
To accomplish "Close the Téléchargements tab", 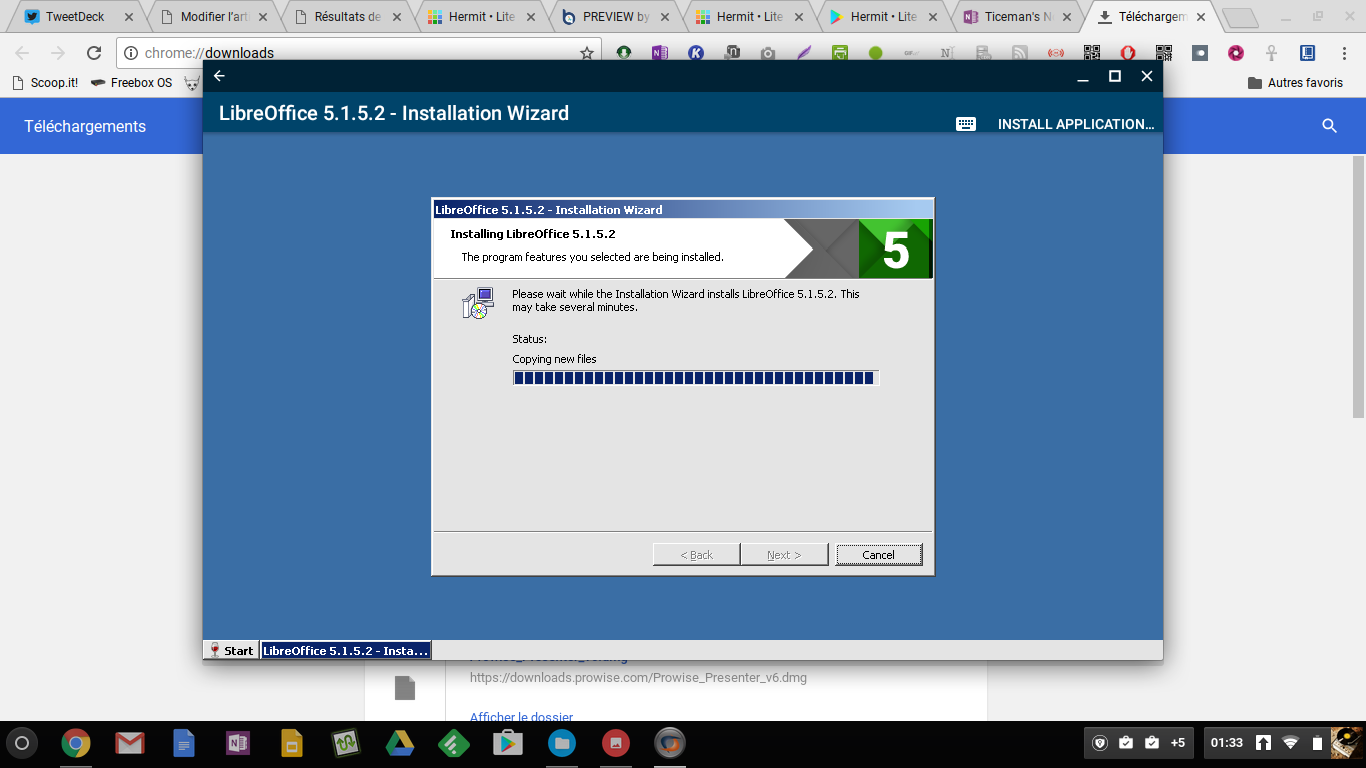I will pyautogui.click(x=1200, y=17).
